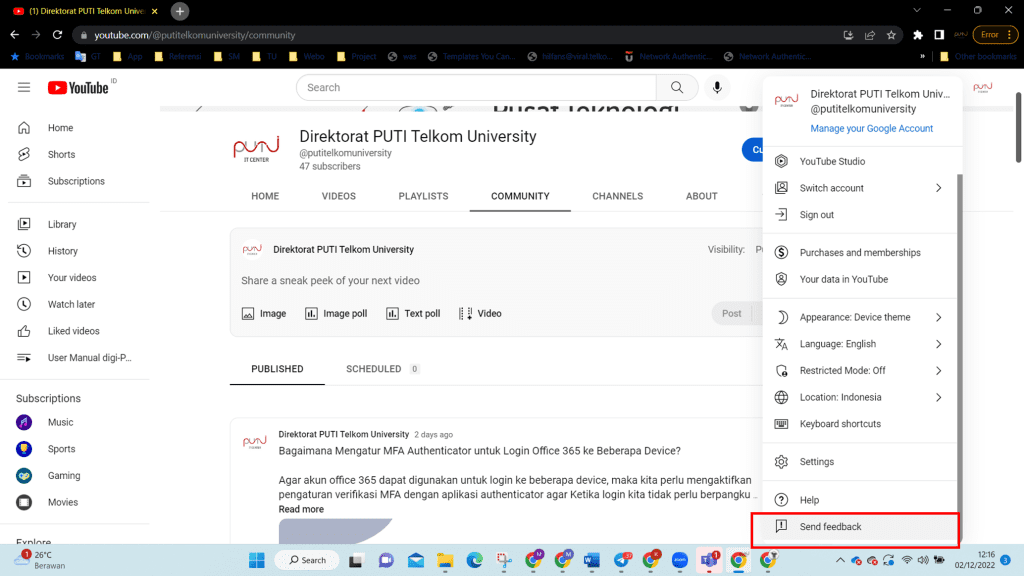Create a Text poll post

(413, 314)
